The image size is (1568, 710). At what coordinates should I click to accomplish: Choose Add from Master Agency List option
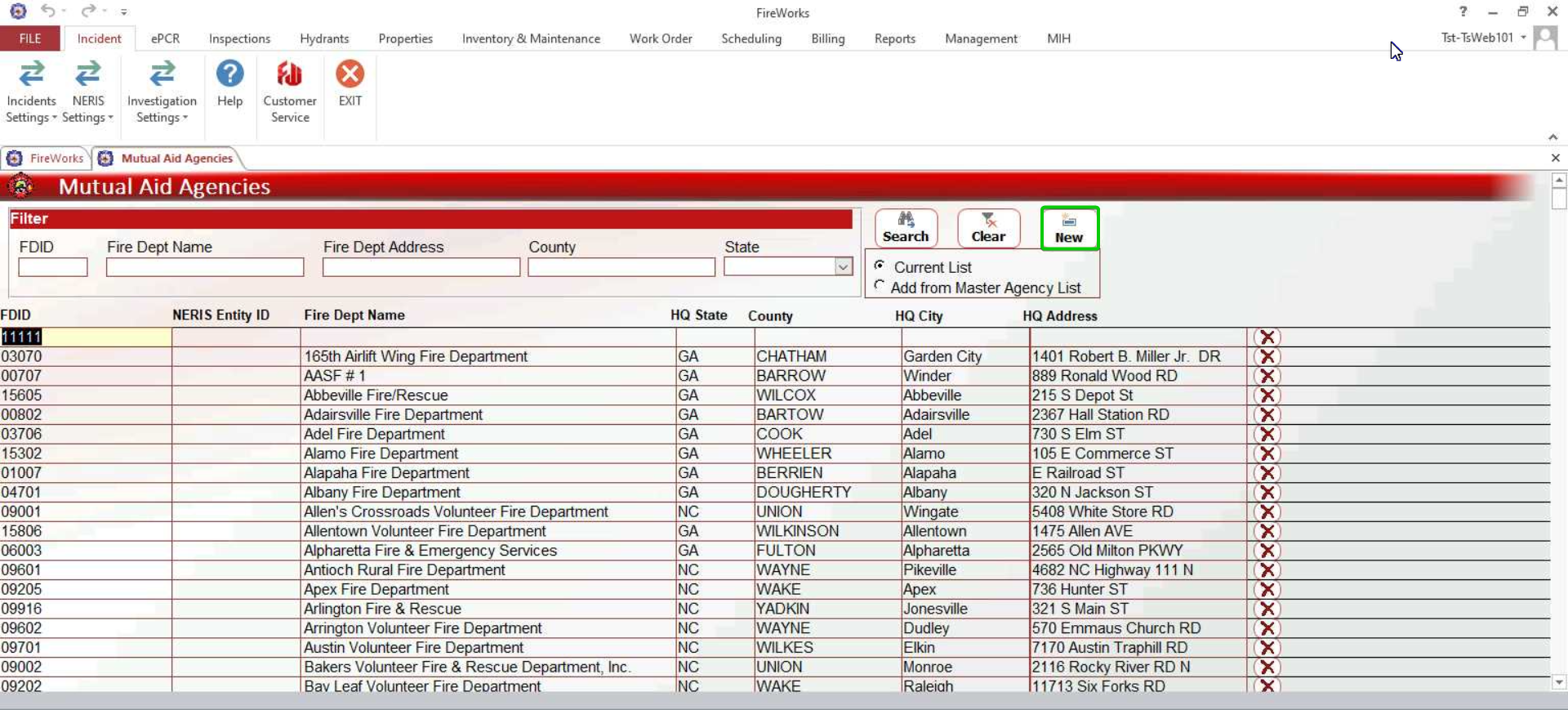[880, 286]
